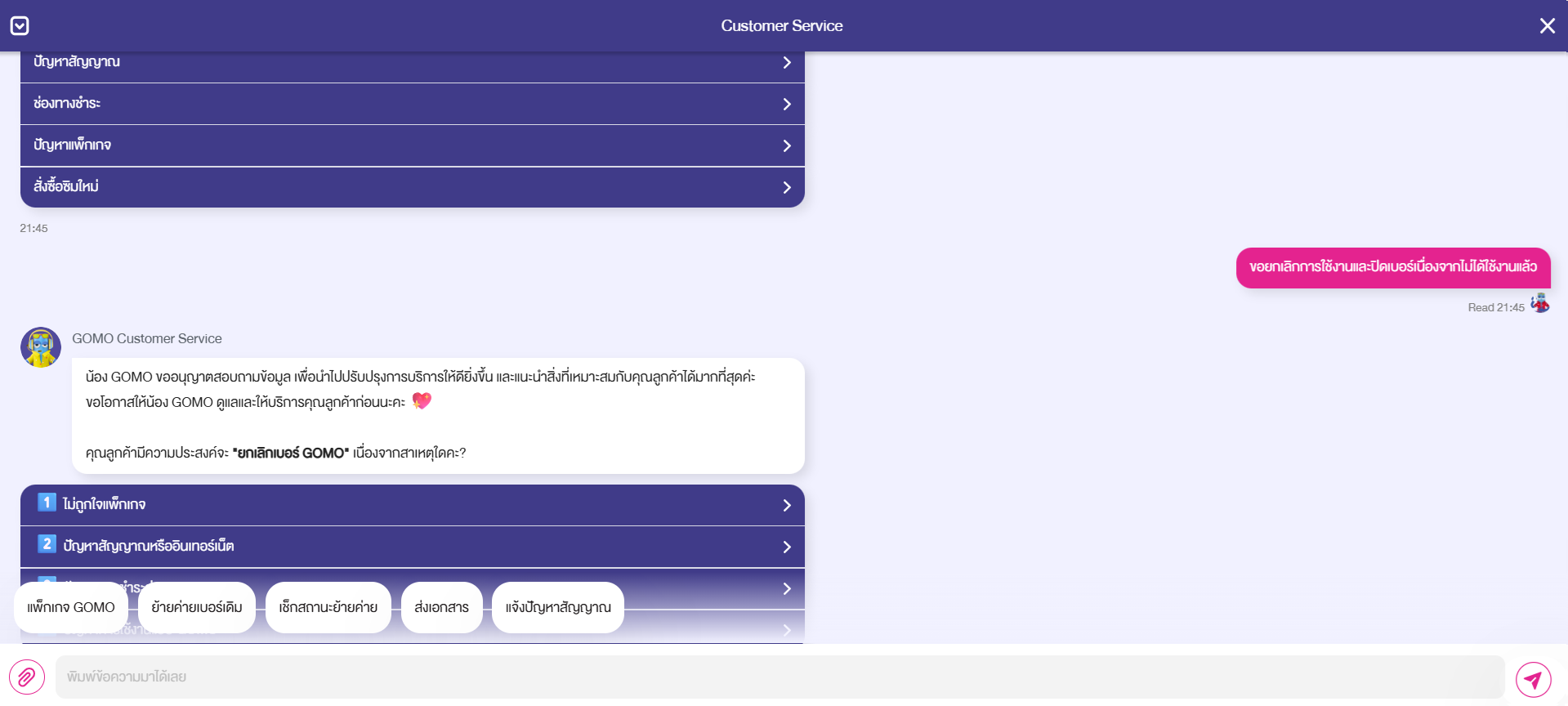
Task: Send the message with the paper plane icon
Action: click(1534, 679)
